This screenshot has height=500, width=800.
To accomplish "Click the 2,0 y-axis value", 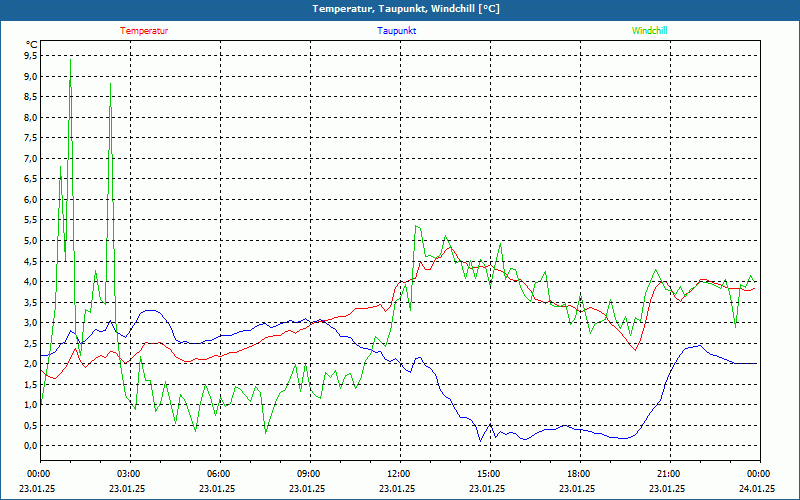I will coord(31,363).
